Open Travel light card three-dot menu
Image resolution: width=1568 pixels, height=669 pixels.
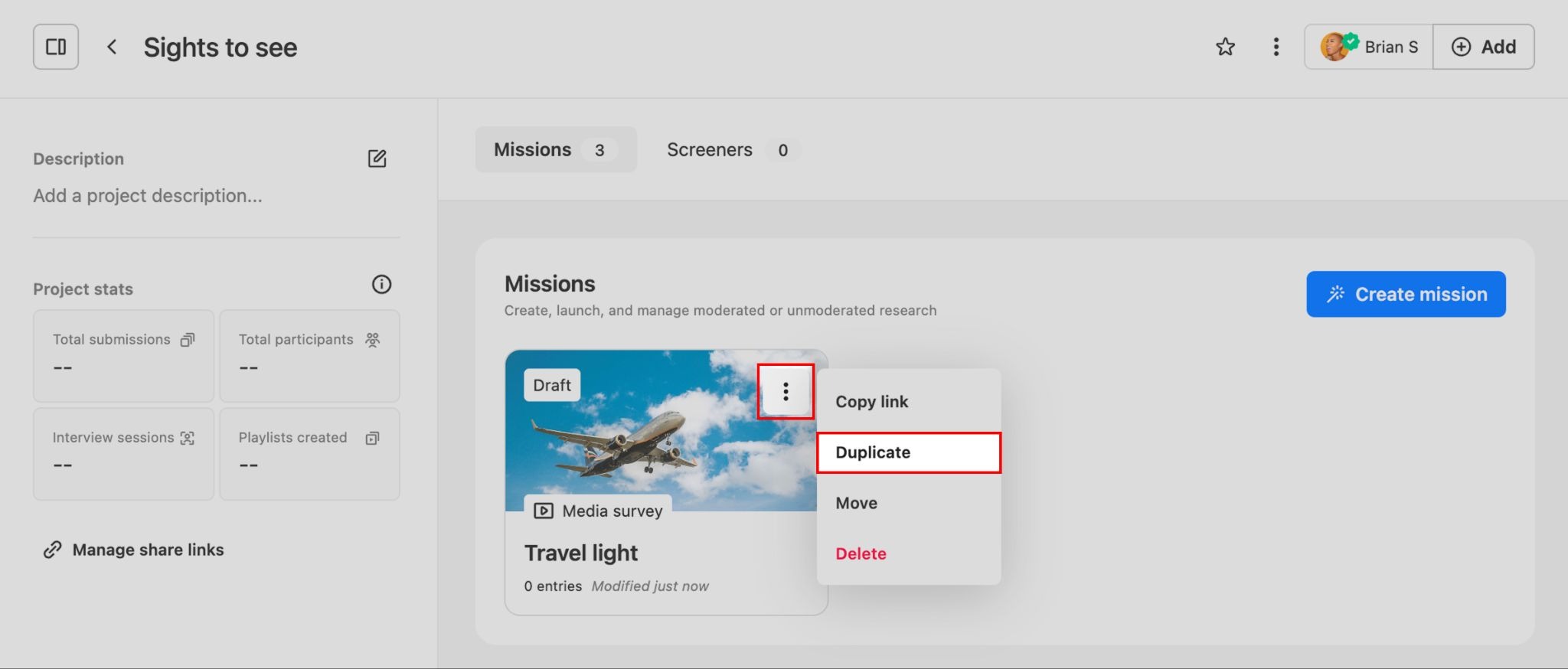(786, 392)
